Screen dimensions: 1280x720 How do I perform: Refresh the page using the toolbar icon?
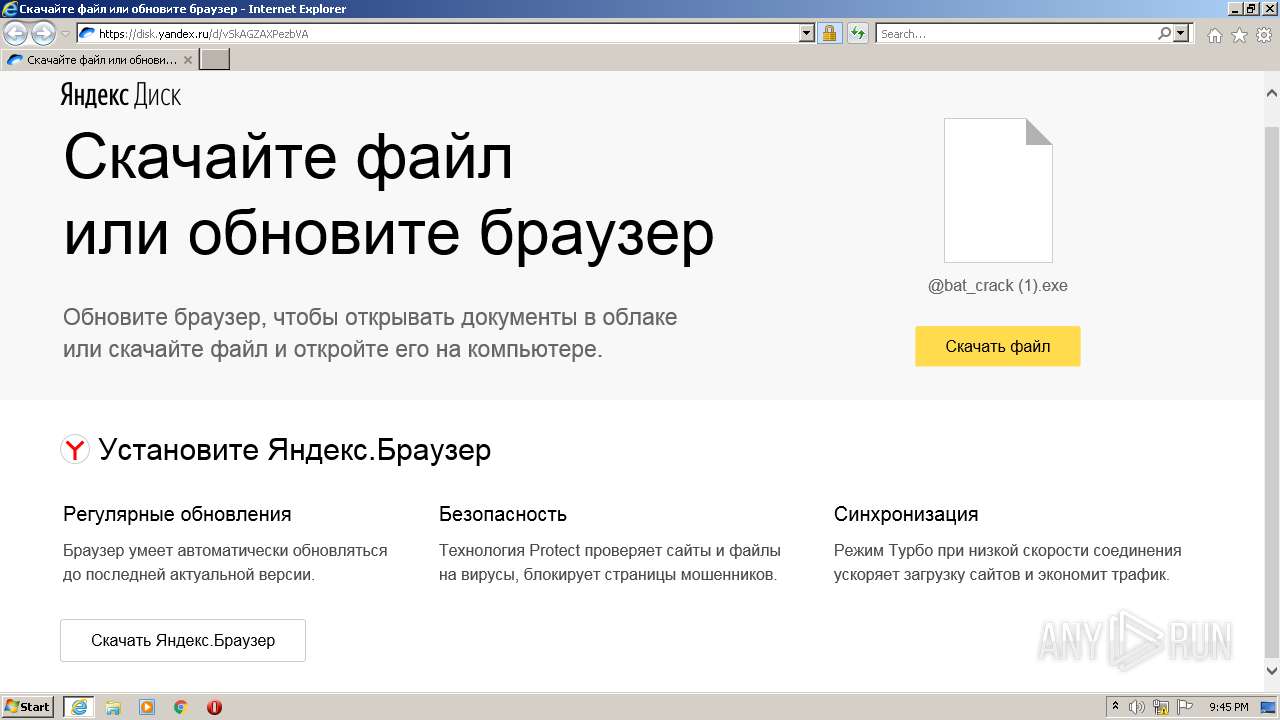coord(857,33)
